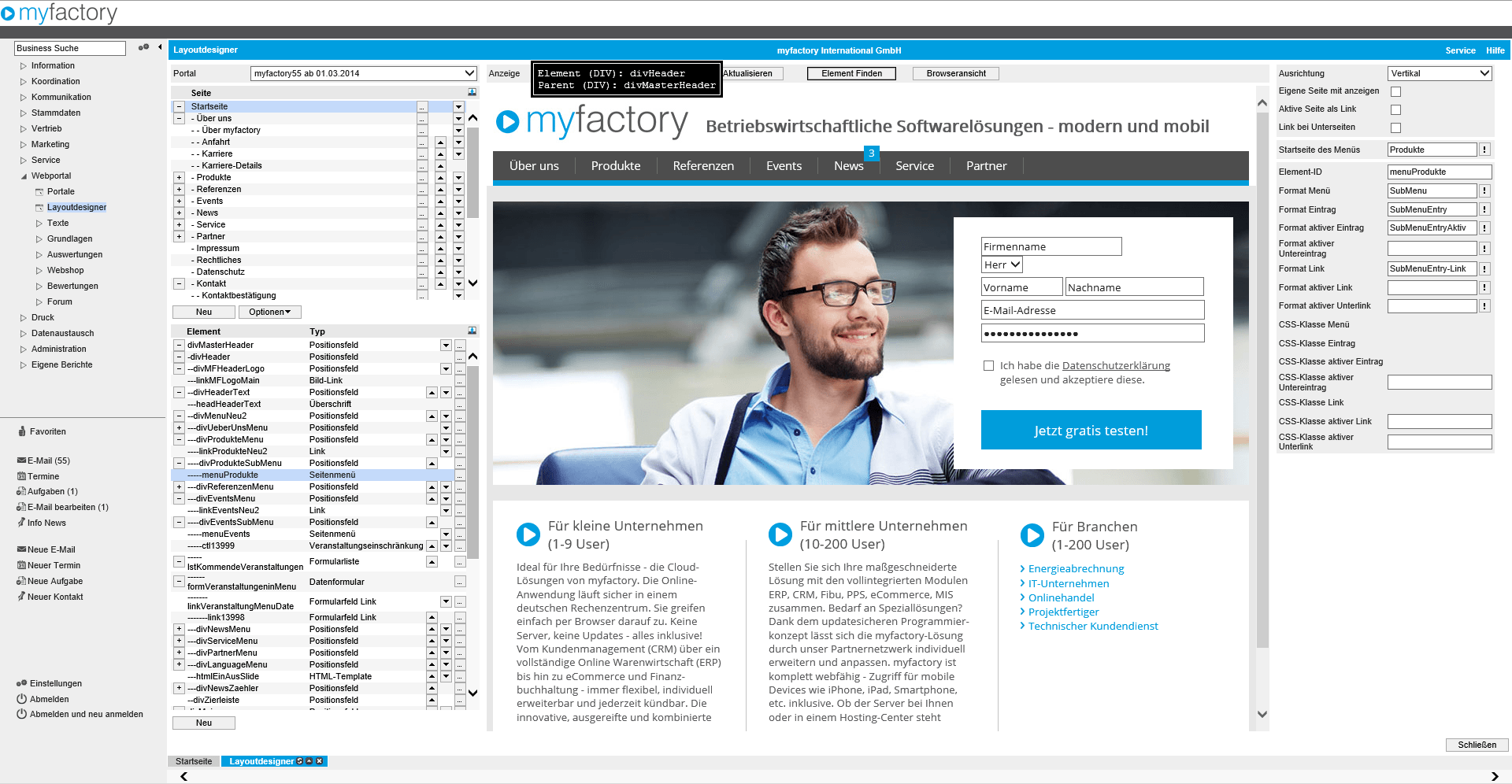Open Portale in the Webportal tree
Screen dimensions: 1512x784
(61, 191)
